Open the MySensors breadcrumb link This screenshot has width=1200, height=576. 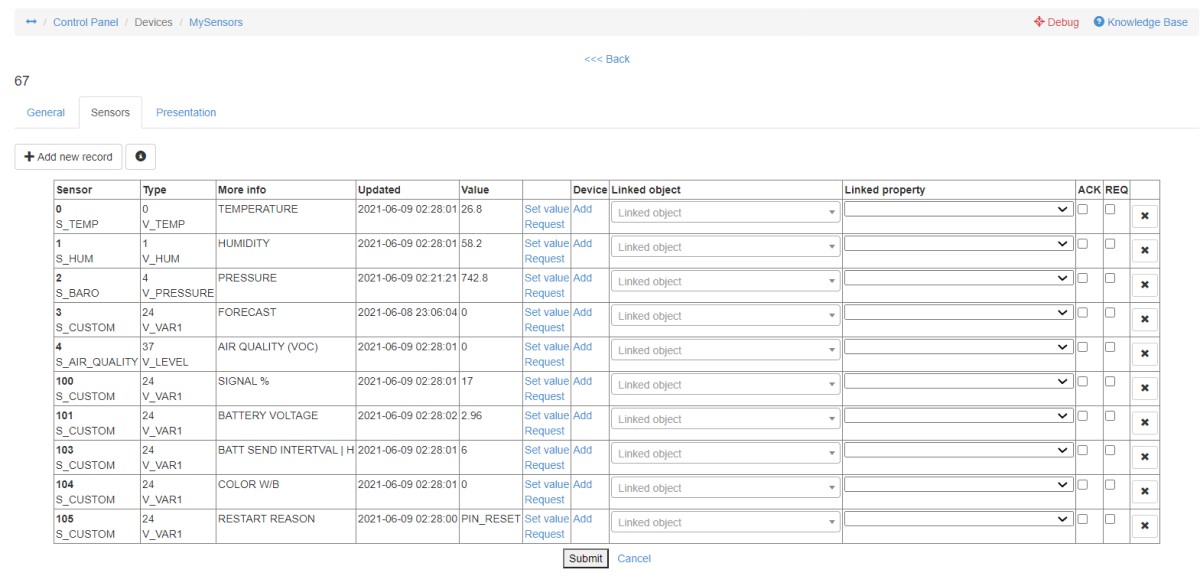coord(216,22)
